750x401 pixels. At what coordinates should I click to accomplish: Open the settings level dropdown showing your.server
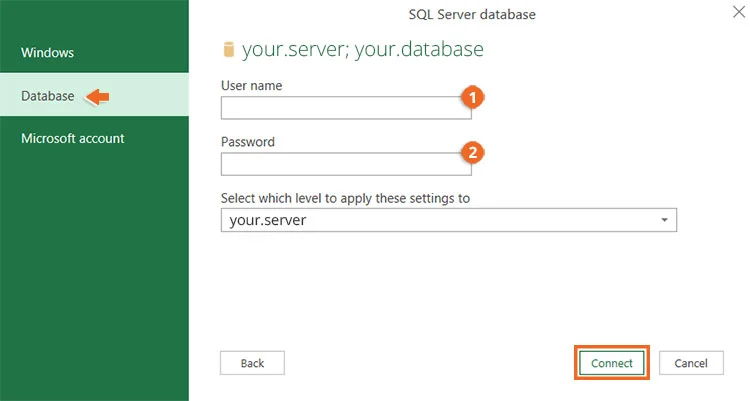pos(449,220)
